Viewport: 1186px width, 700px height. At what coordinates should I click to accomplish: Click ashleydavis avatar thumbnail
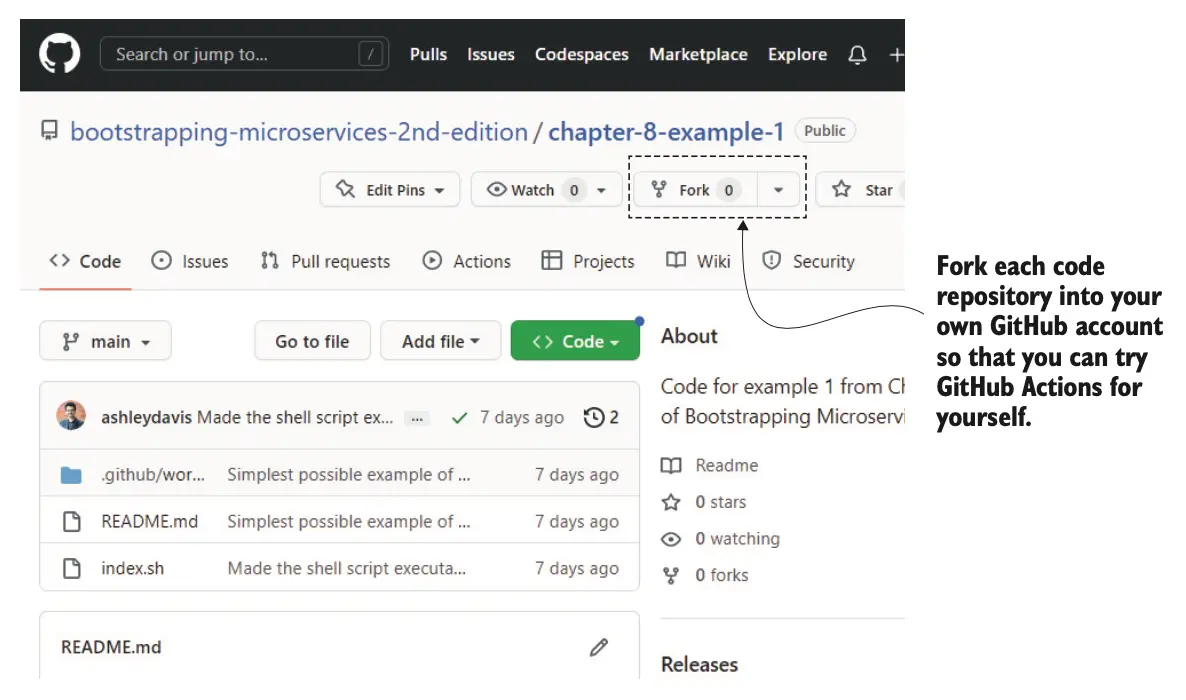[71, 417]
